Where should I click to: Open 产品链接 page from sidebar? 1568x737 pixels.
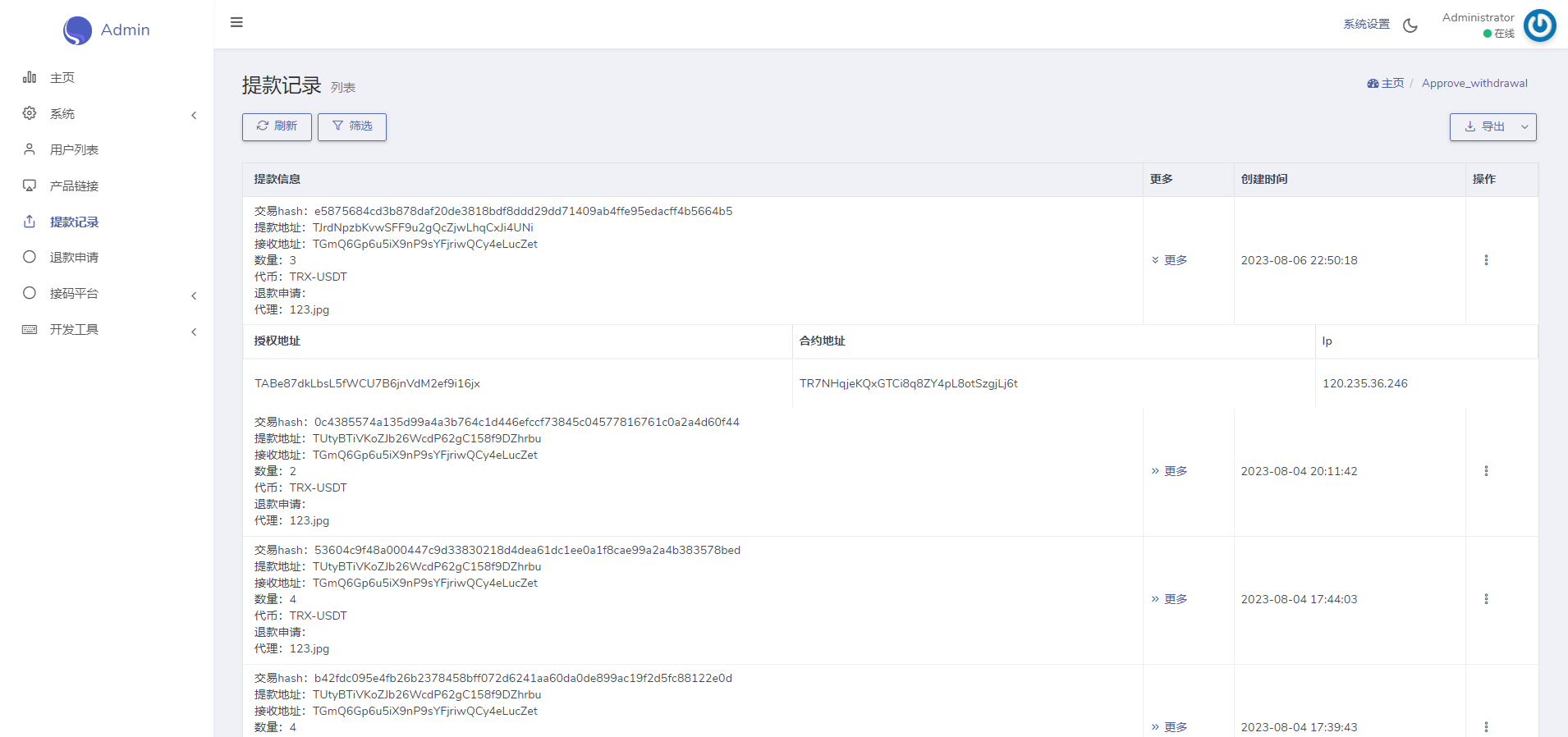pyautogui.click(x=74, y=186)
